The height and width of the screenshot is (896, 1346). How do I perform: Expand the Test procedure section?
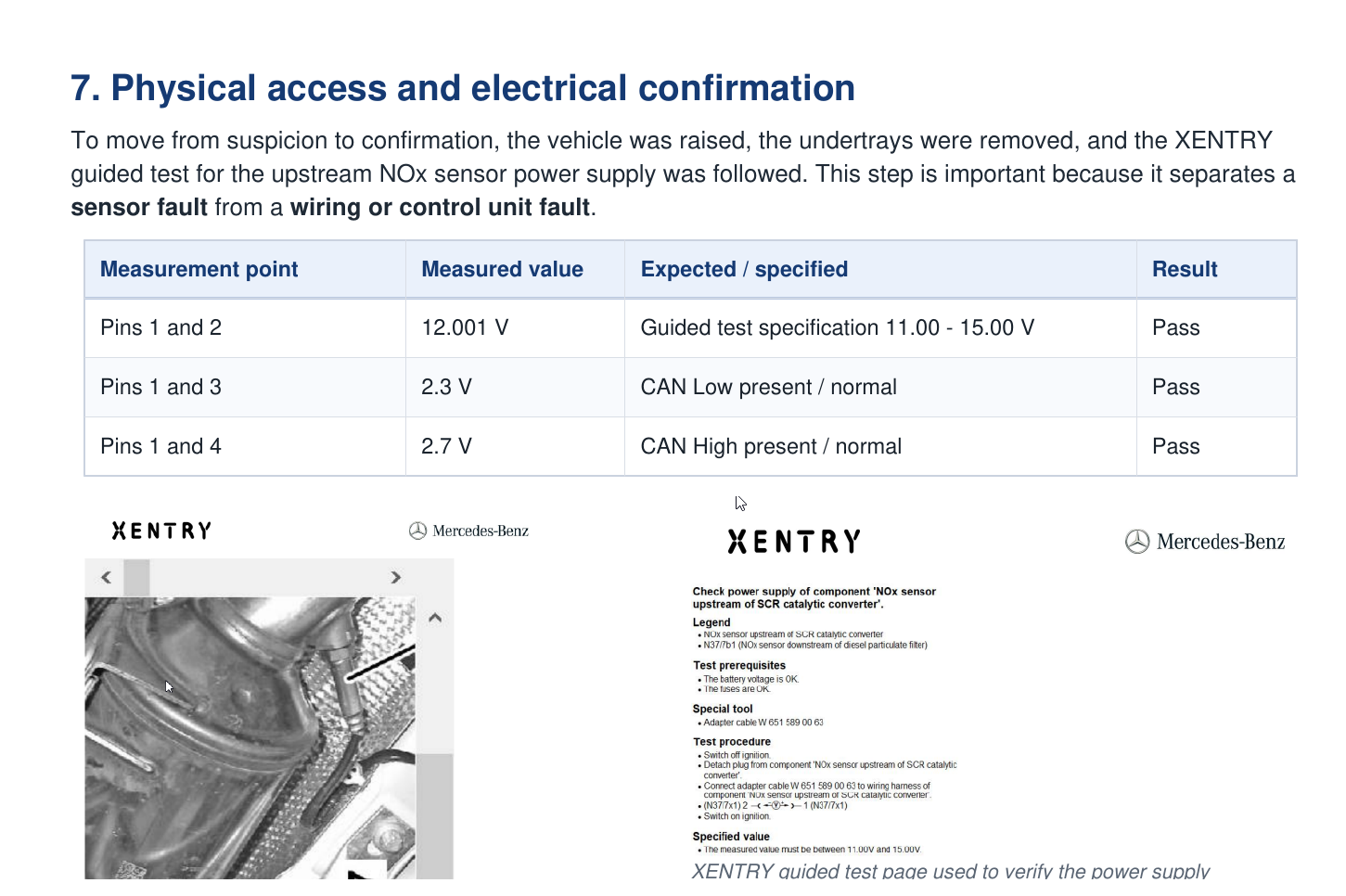(x=731, y=741)
